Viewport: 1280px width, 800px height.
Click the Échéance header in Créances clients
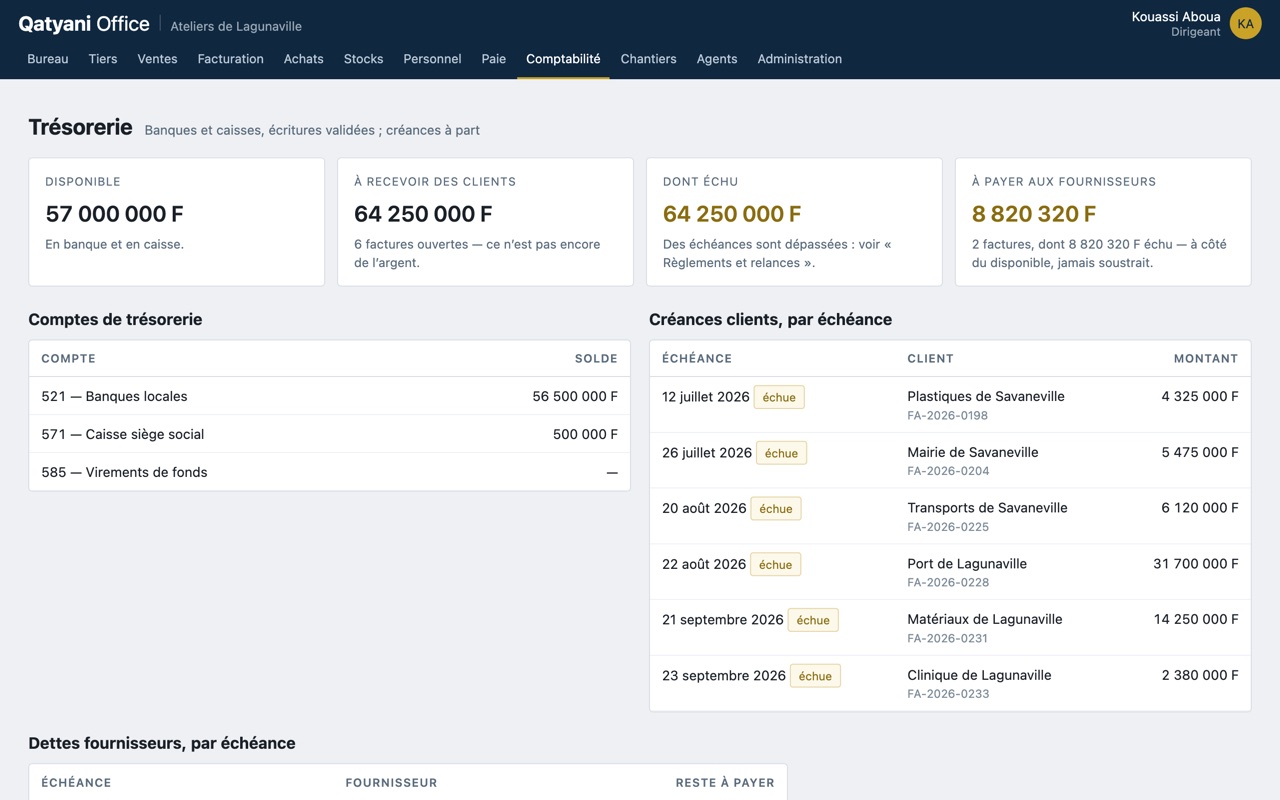point(697,358)
